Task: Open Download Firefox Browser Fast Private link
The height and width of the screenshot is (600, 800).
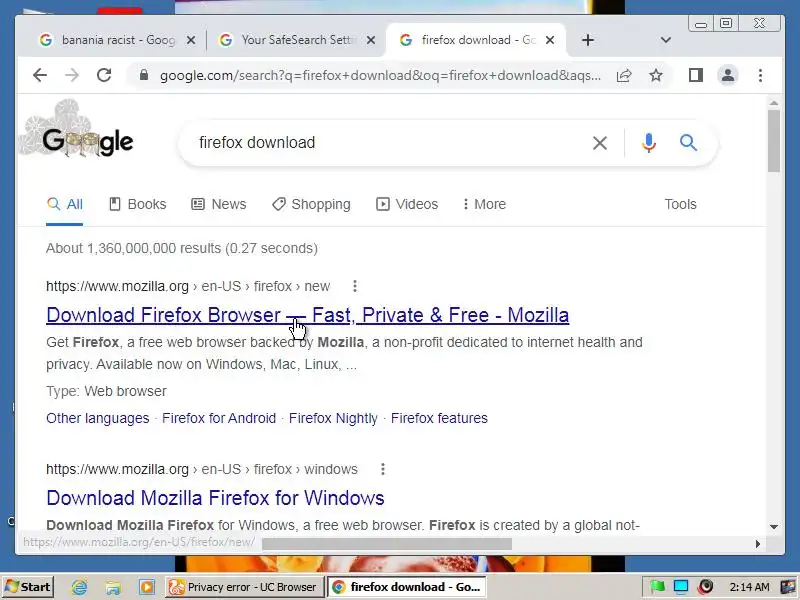Action: point(308,315)
